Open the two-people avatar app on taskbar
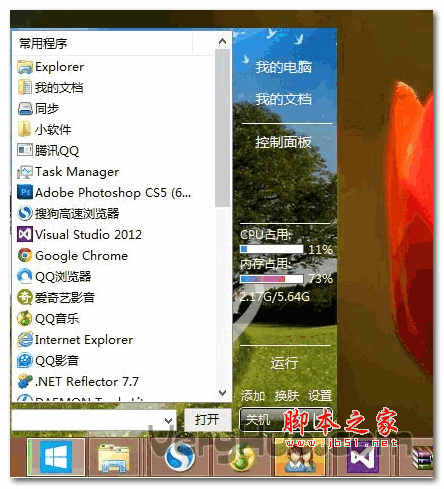The width and height of the screenshot is (444, 489). tap(299, 457)
